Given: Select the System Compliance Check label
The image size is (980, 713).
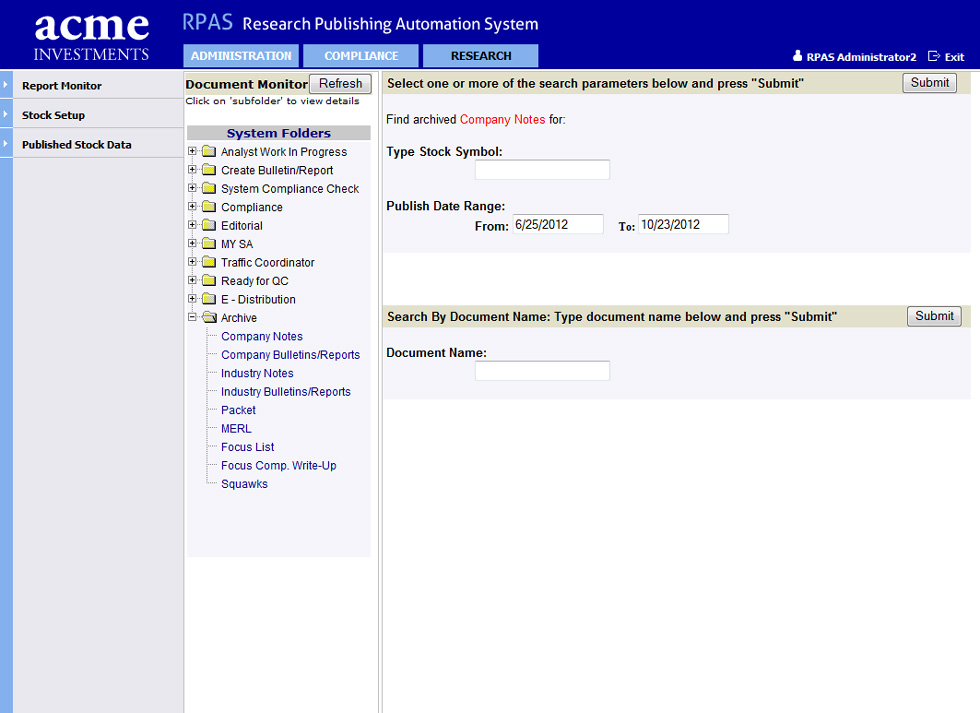Looking at the screenshot, I should 290,189.
